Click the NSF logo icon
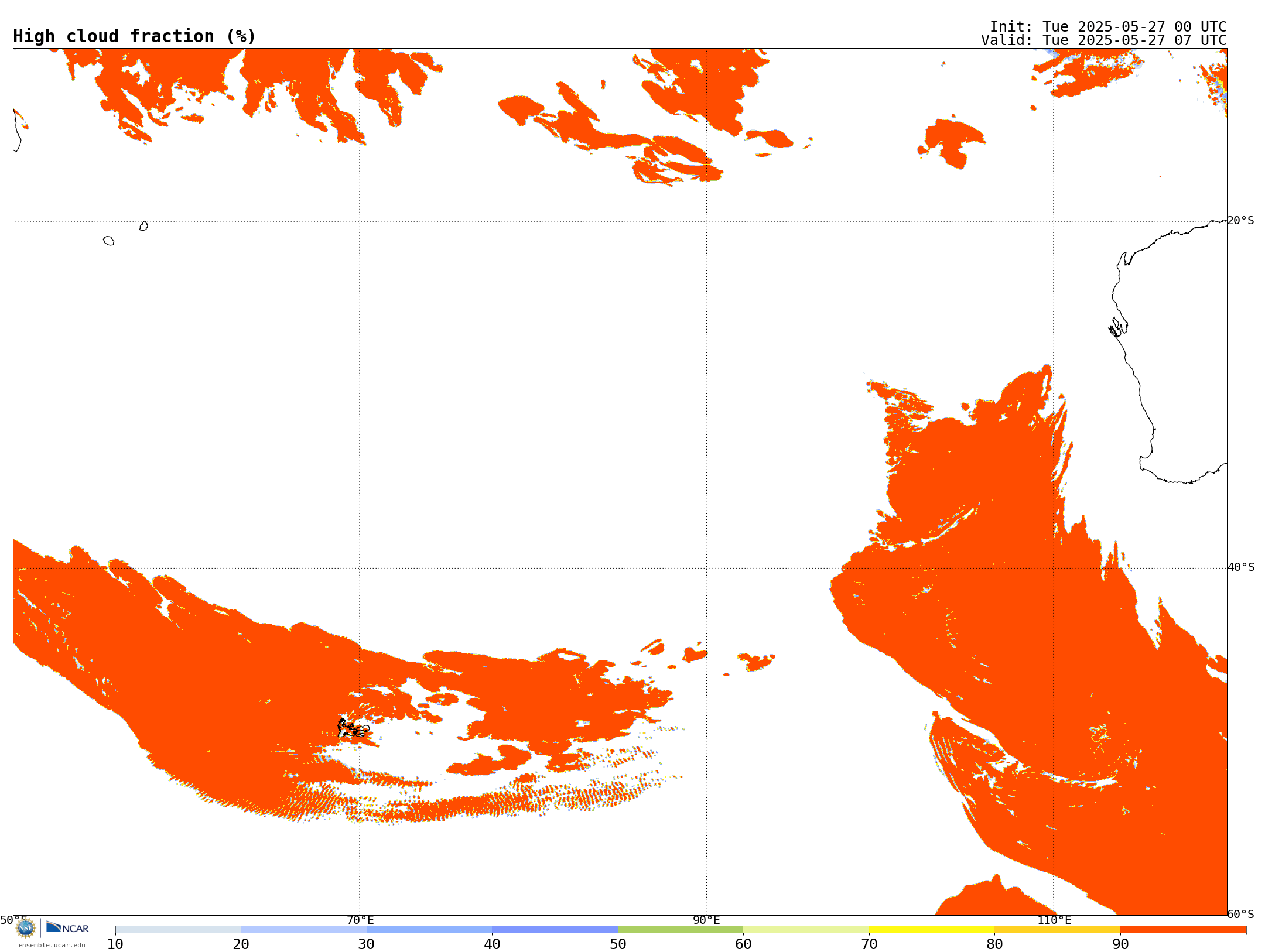 click(26, 927)
